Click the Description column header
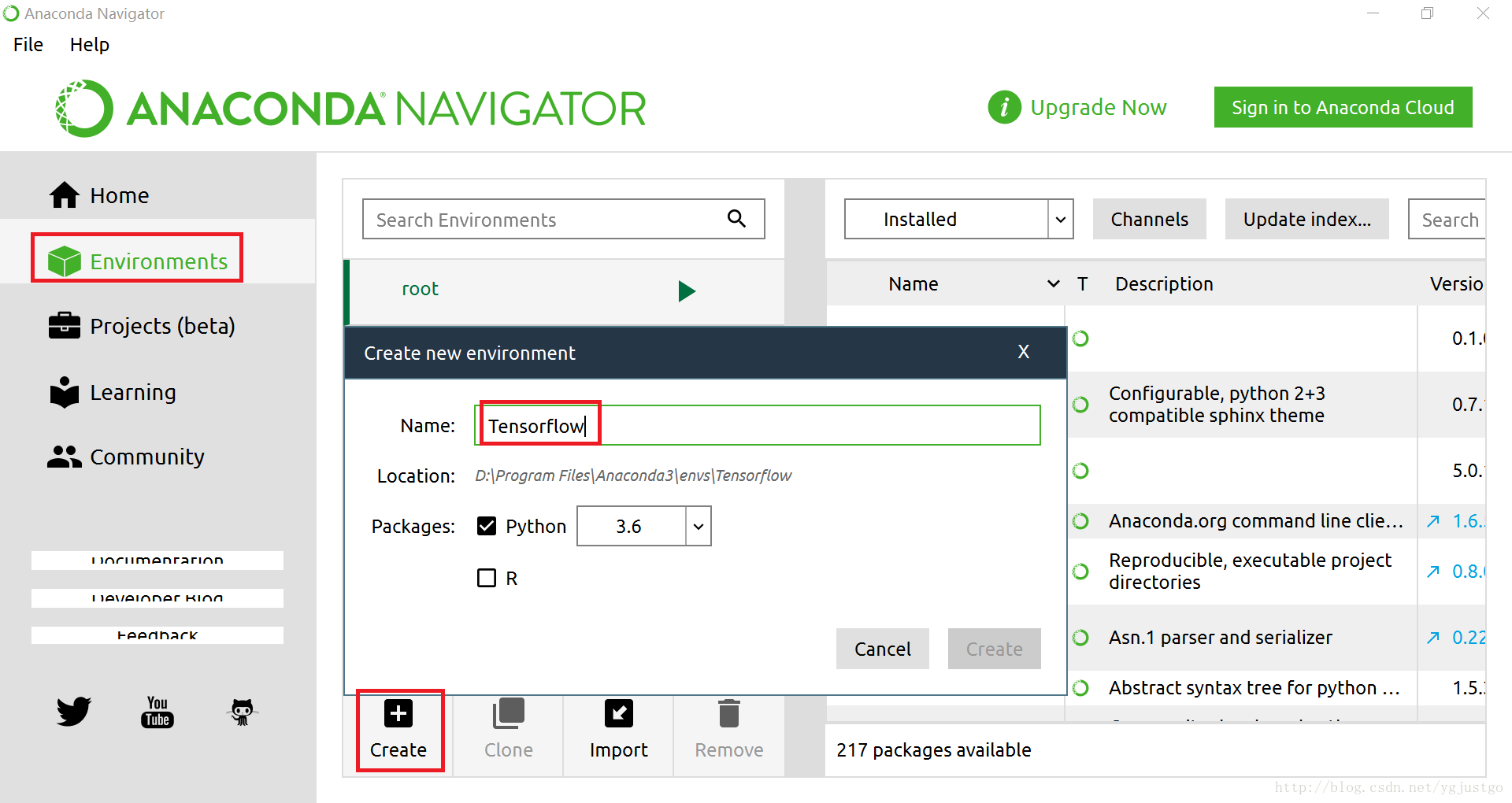 click(1164, 283)
